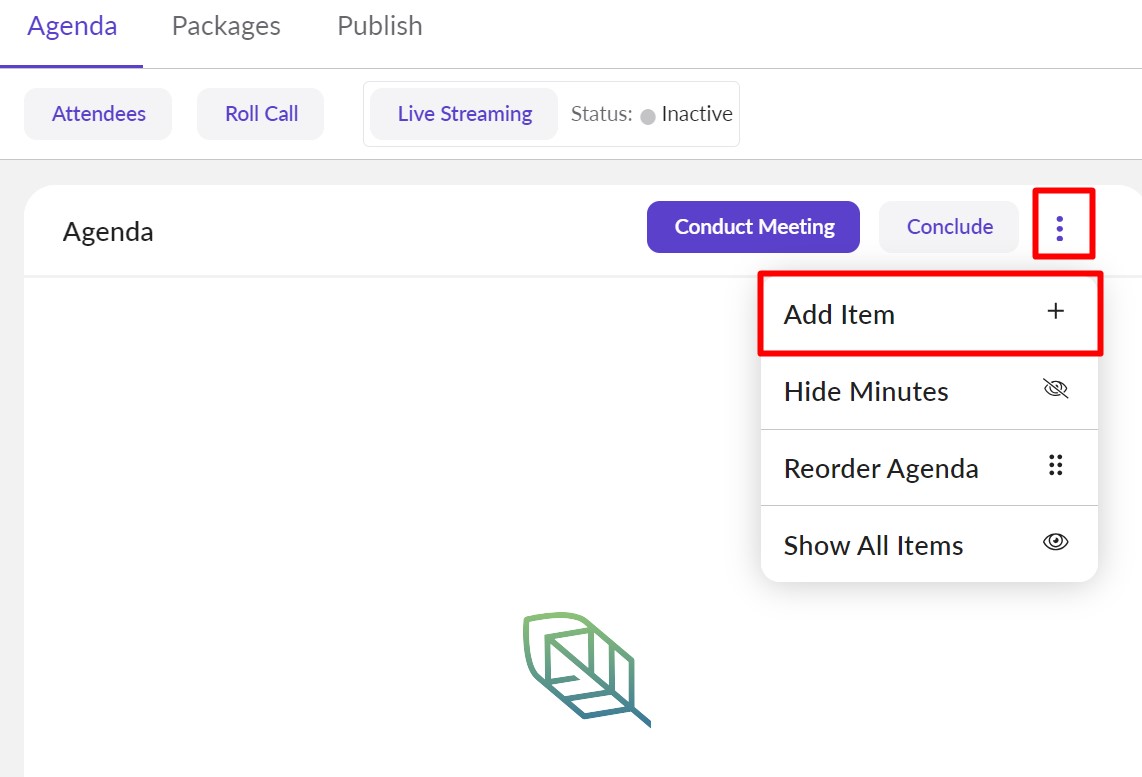Click the Conclude button
This screenshot has width=1142, height=777.
point(949,227)
